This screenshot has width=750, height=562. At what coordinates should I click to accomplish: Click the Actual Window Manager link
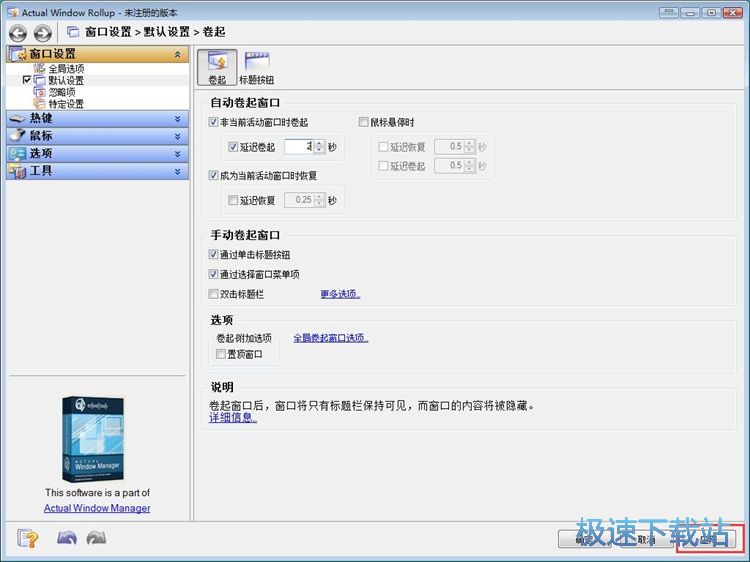point(97,508)
